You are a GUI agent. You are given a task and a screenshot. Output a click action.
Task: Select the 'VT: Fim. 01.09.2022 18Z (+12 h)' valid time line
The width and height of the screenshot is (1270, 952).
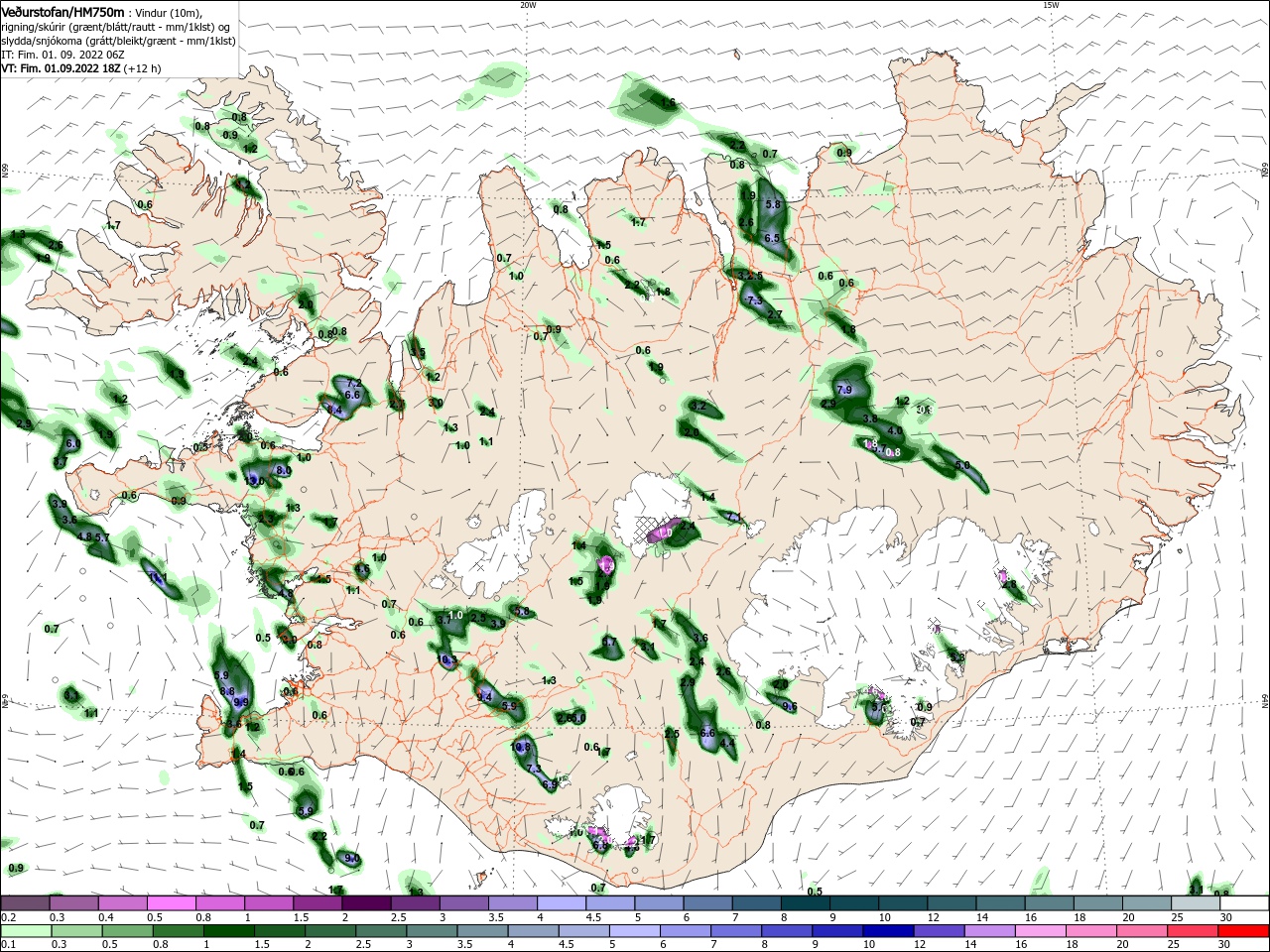click(80, 69)
